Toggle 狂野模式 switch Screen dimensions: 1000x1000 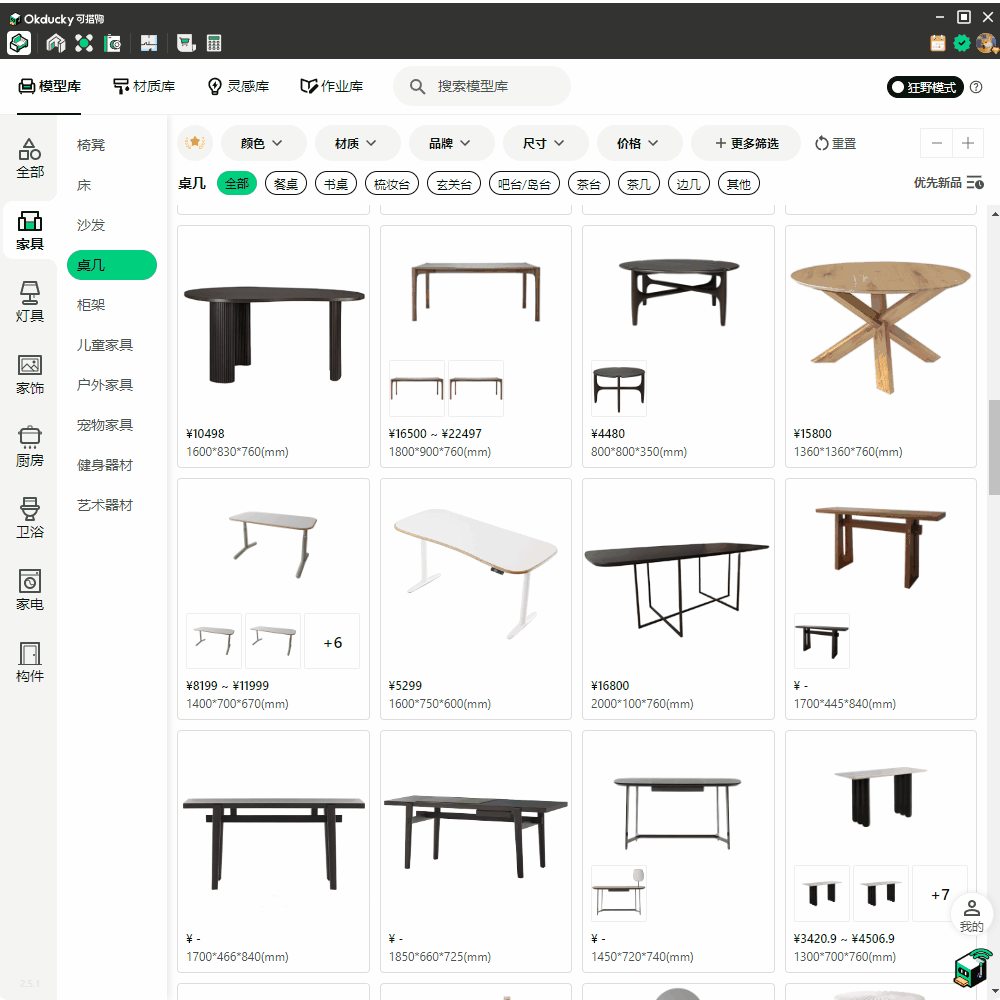924,87
